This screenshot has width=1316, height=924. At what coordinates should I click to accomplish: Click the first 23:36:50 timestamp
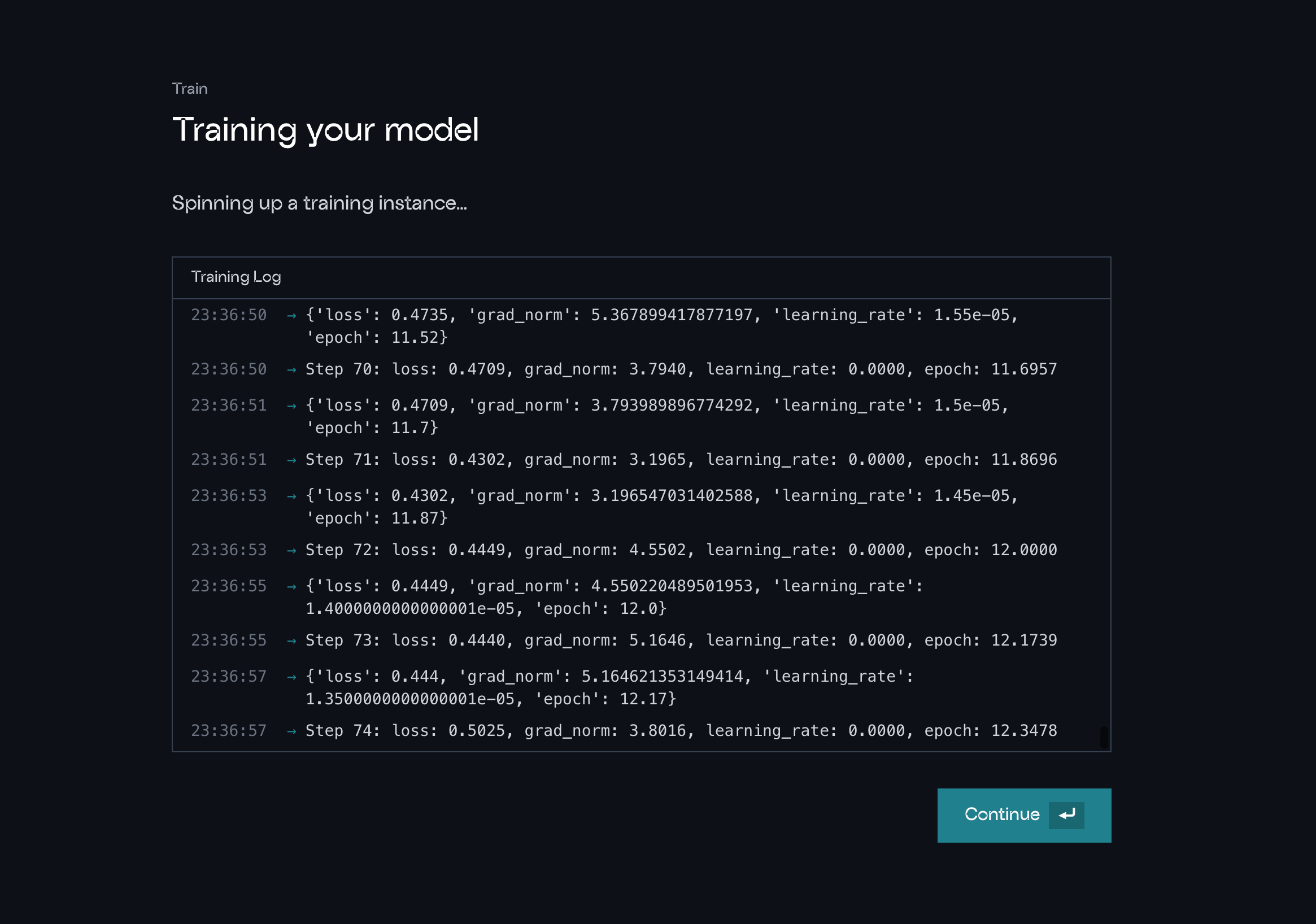[228, 315]
